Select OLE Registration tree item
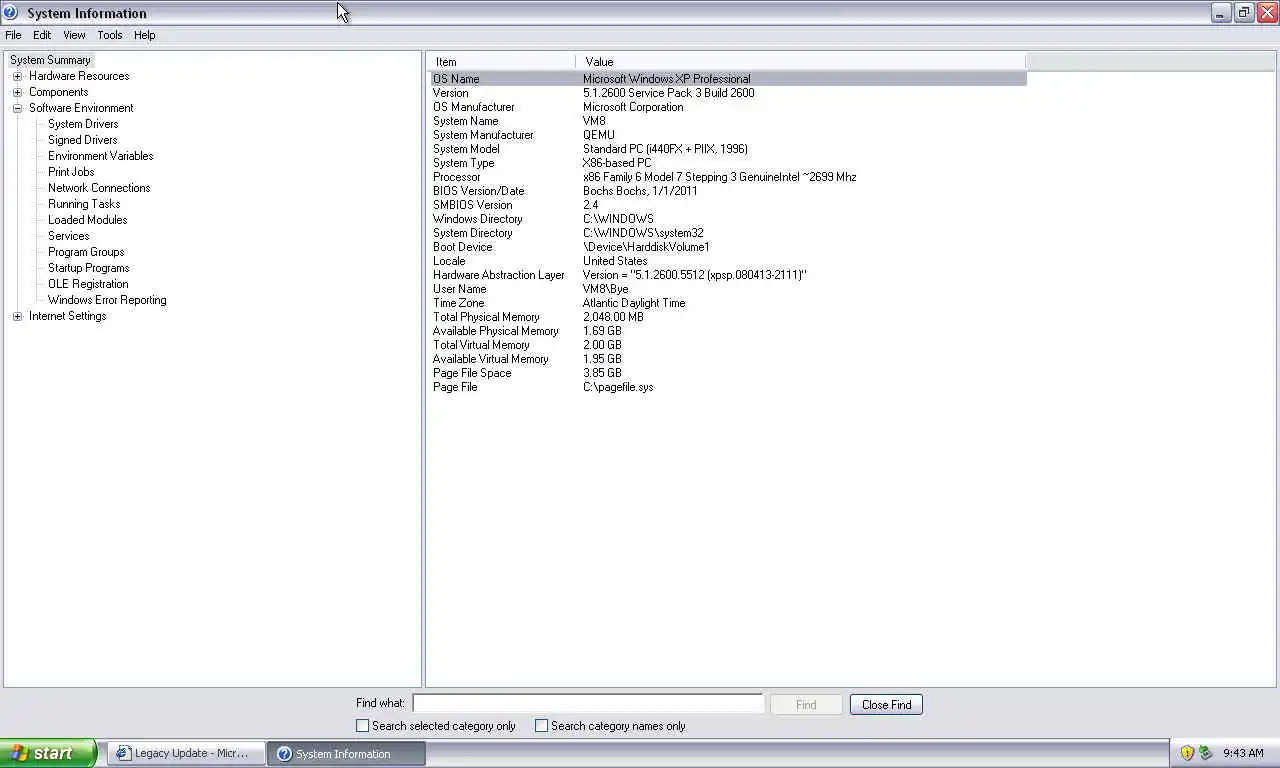 pos(88,284)
